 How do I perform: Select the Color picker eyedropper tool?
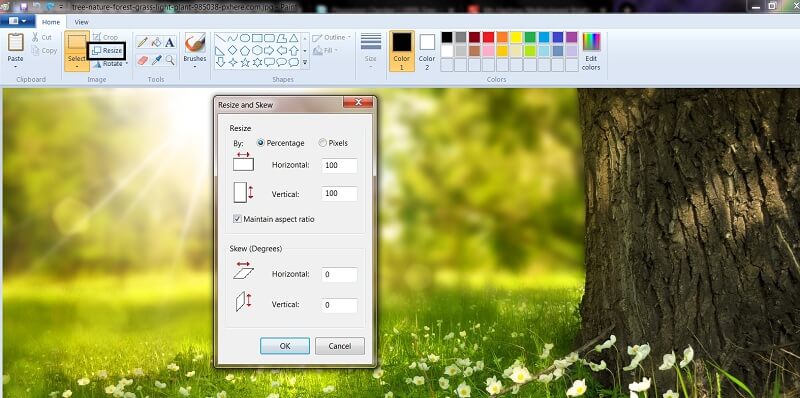(156, 60)
